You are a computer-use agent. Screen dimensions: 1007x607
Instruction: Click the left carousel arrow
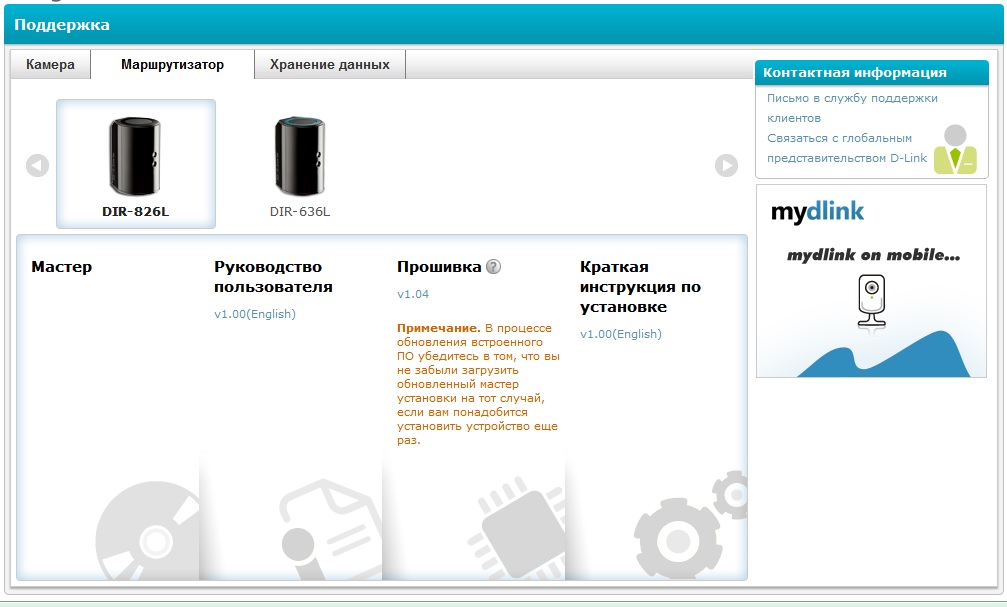[37, 165]
